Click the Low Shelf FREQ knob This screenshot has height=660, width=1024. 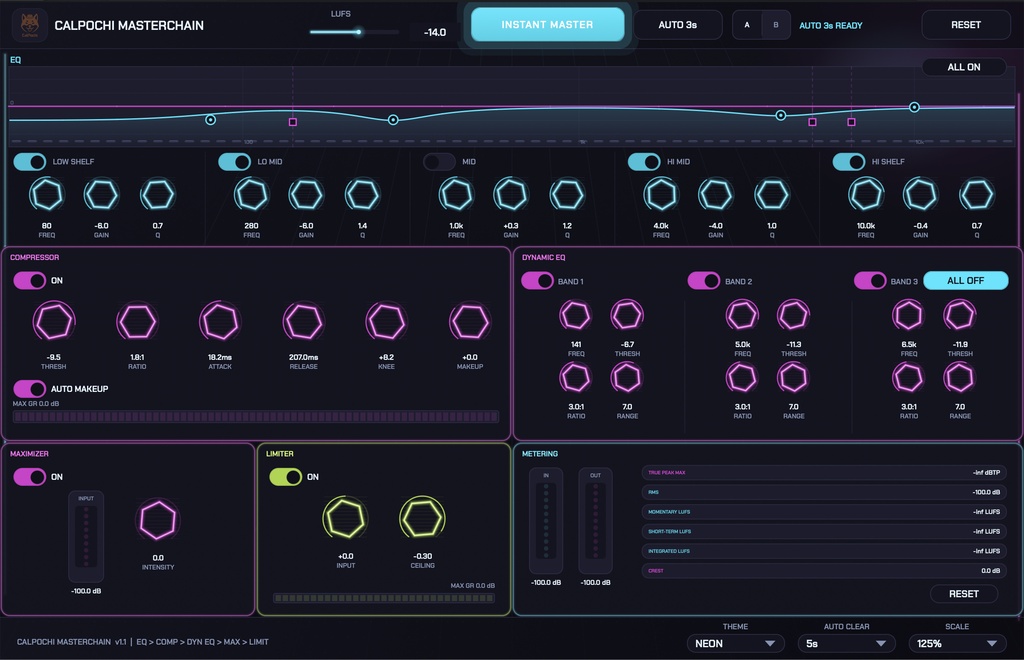(x=47, y=195)
